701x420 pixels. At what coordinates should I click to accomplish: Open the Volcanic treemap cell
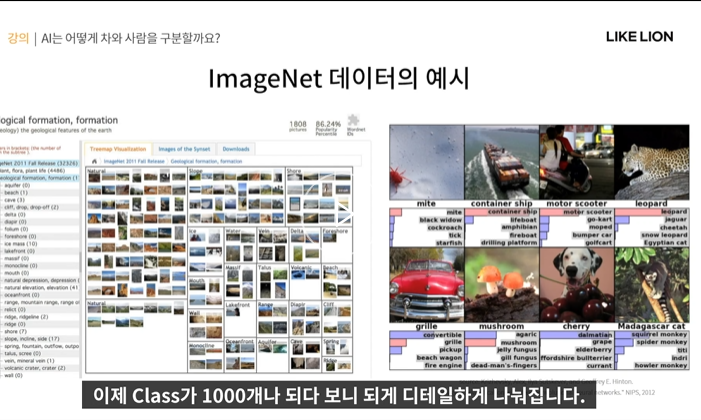coord(305,282)
